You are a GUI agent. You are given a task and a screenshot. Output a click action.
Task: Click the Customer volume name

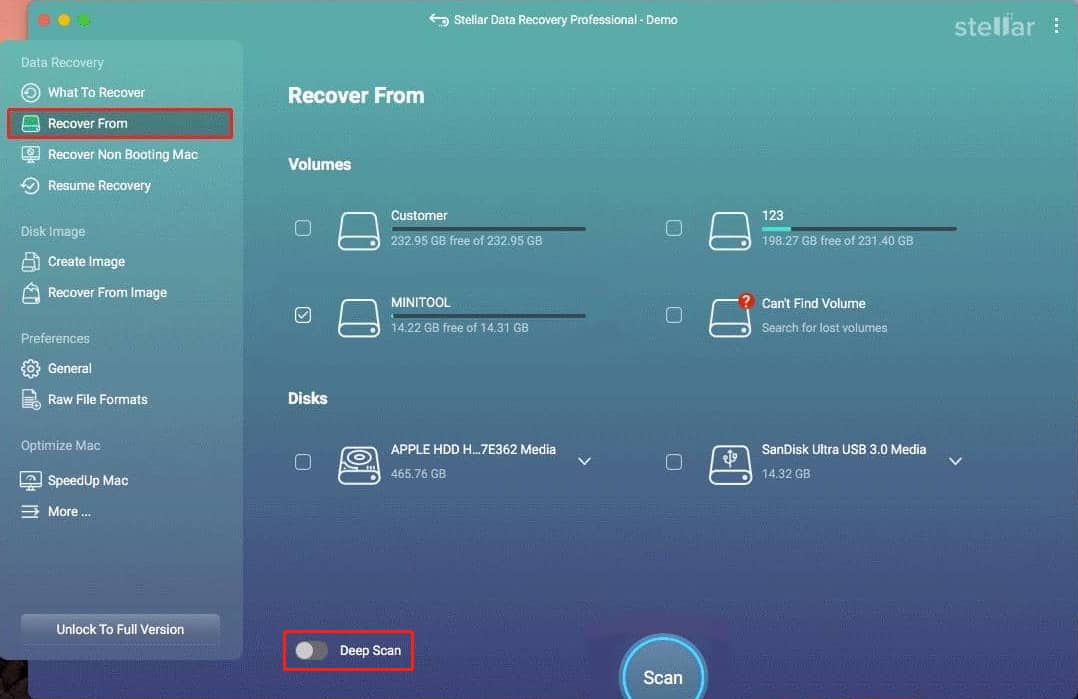coord(419,216)
